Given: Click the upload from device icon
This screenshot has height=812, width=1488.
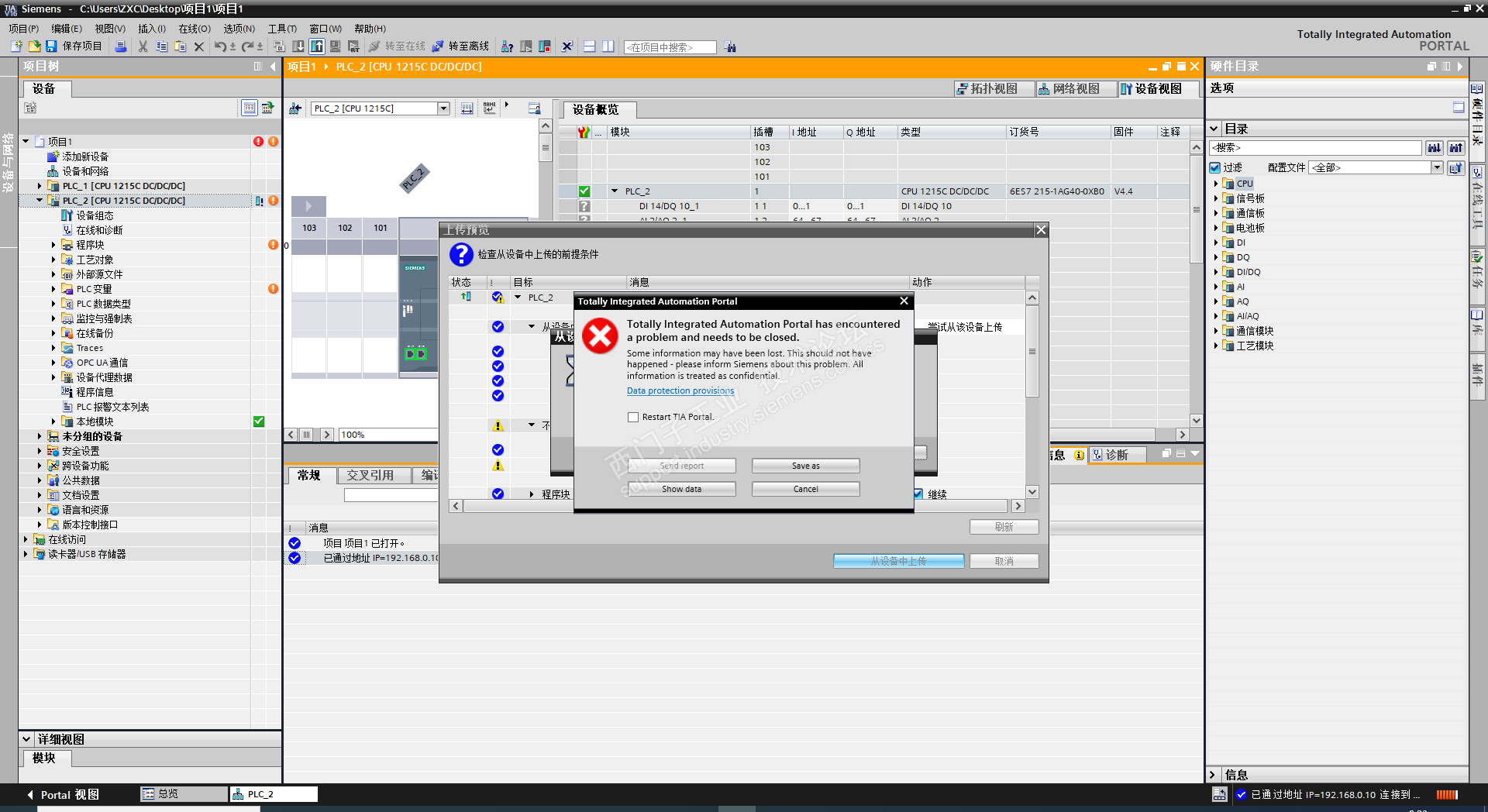Looking at the screenshot, I should click(317, 46).
